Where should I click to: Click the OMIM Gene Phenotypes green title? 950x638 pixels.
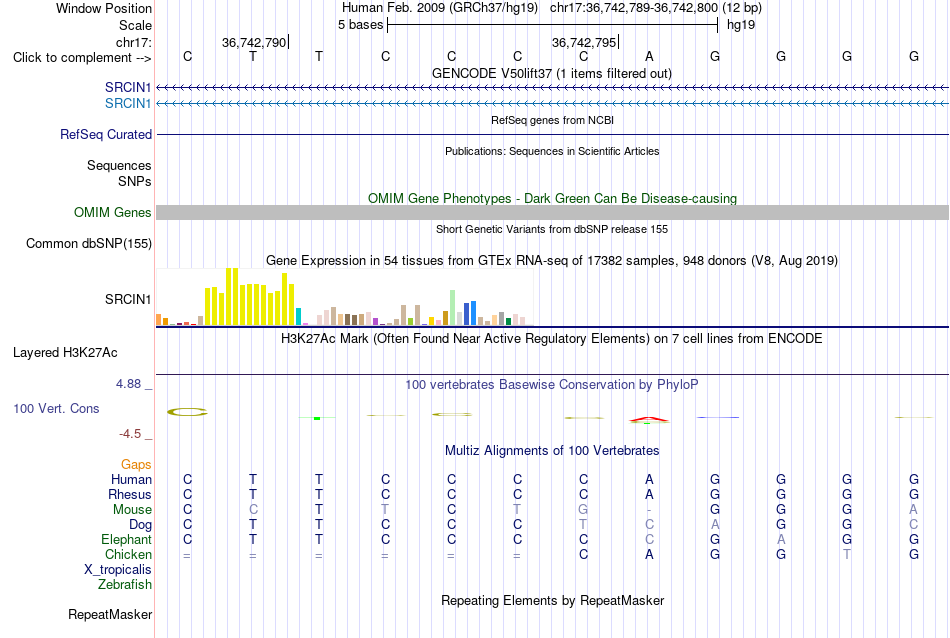click(552, 198)
